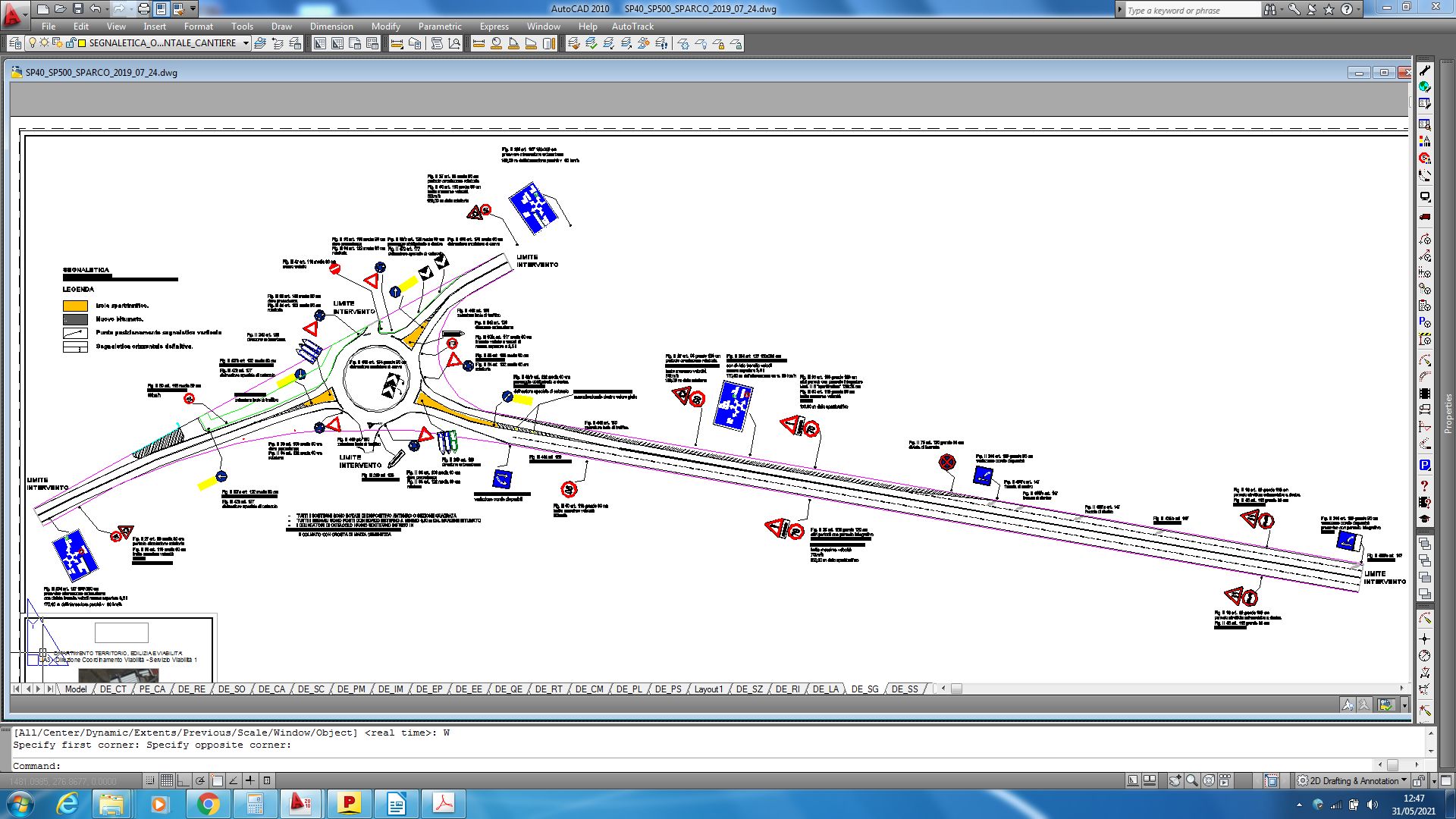Screen dimensions: 1456x819
Task: Open the Modify menu
Action: (x=385, y=26)
